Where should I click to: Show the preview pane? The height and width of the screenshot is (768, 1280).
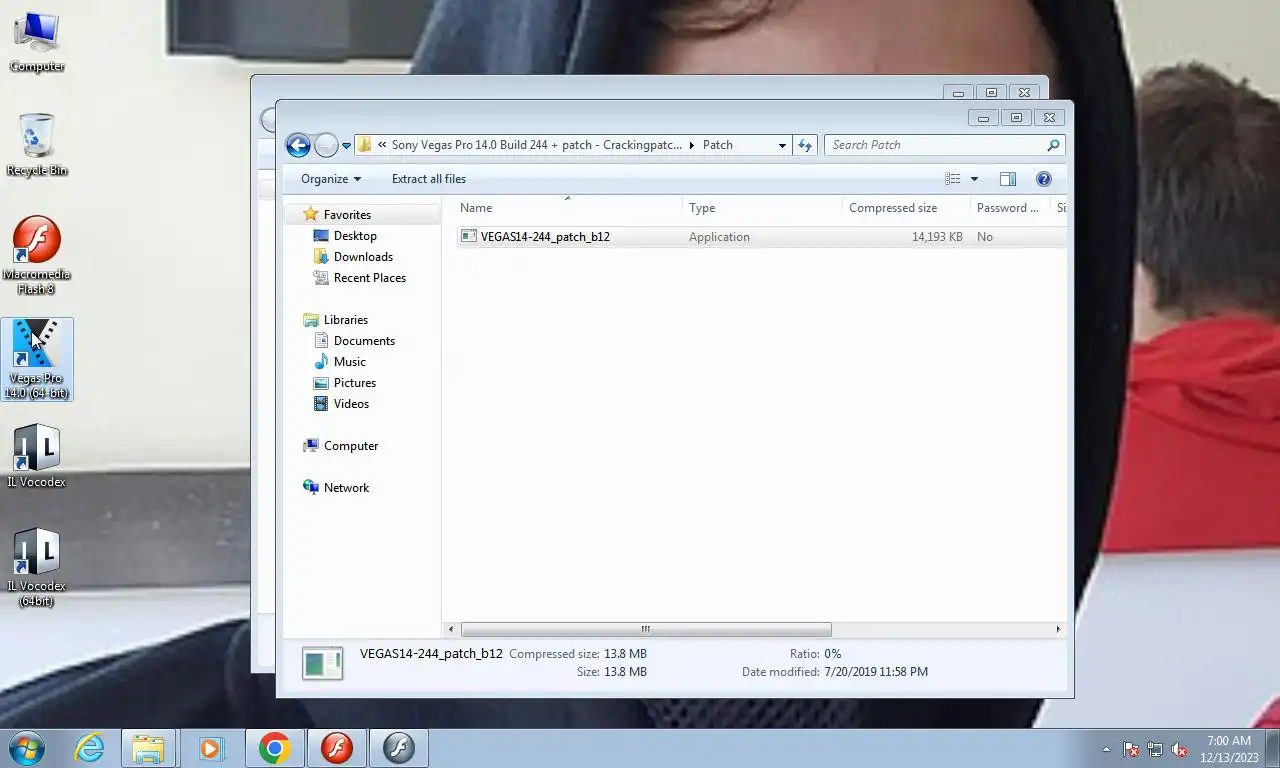1008,179
